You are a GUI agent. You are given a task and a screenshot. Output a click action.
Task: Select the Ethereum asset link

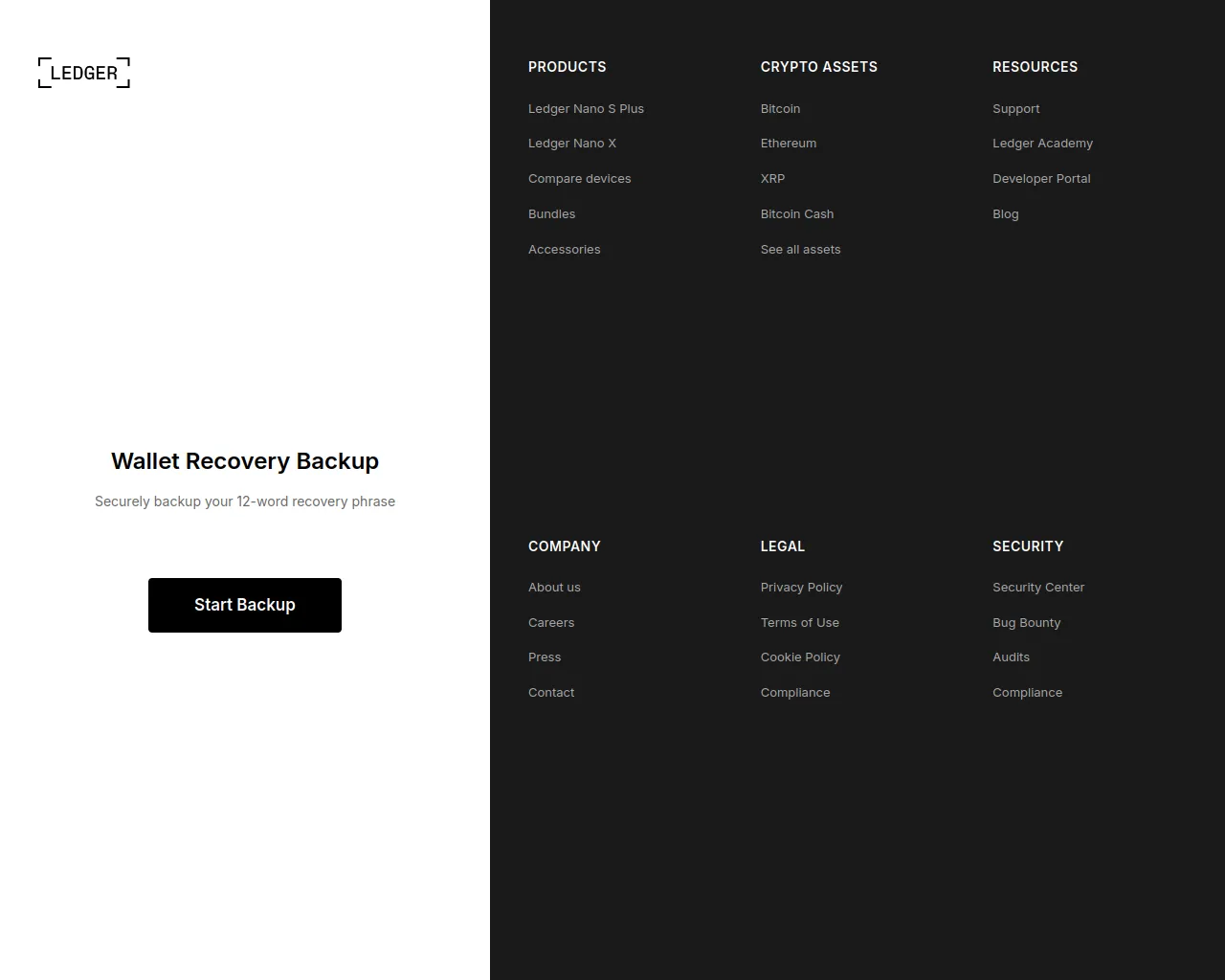click(789, 144)
